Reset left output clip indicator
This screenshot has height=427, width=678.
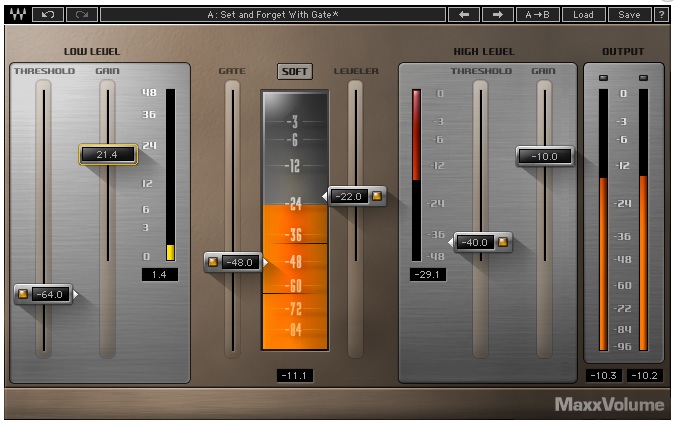click(x=603, y=78)
